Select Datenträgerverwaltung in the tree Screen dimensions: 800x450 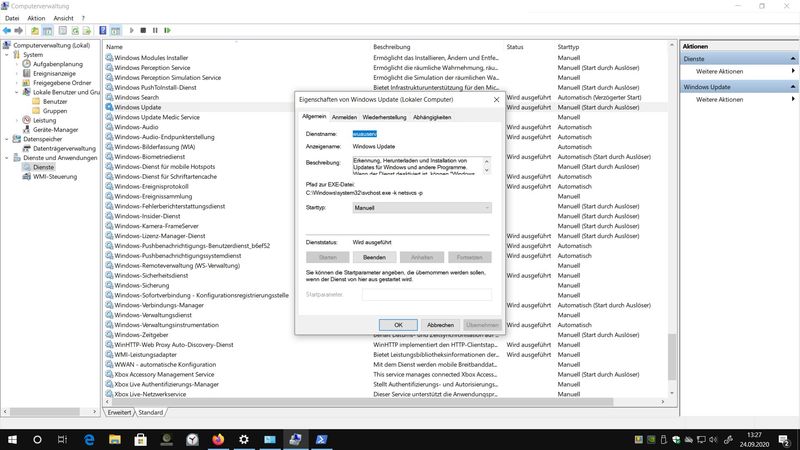coord(64,148)
